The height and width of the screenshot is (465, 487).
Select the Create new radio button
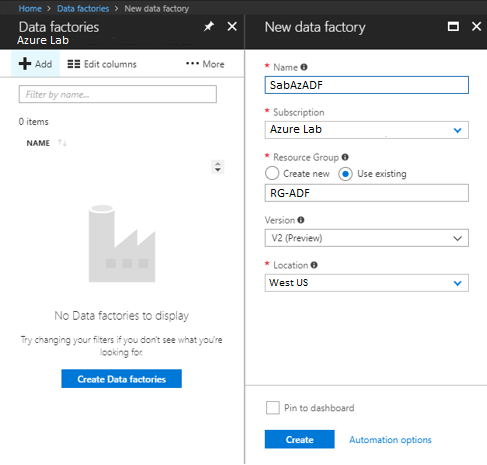[x=272, y=173]
